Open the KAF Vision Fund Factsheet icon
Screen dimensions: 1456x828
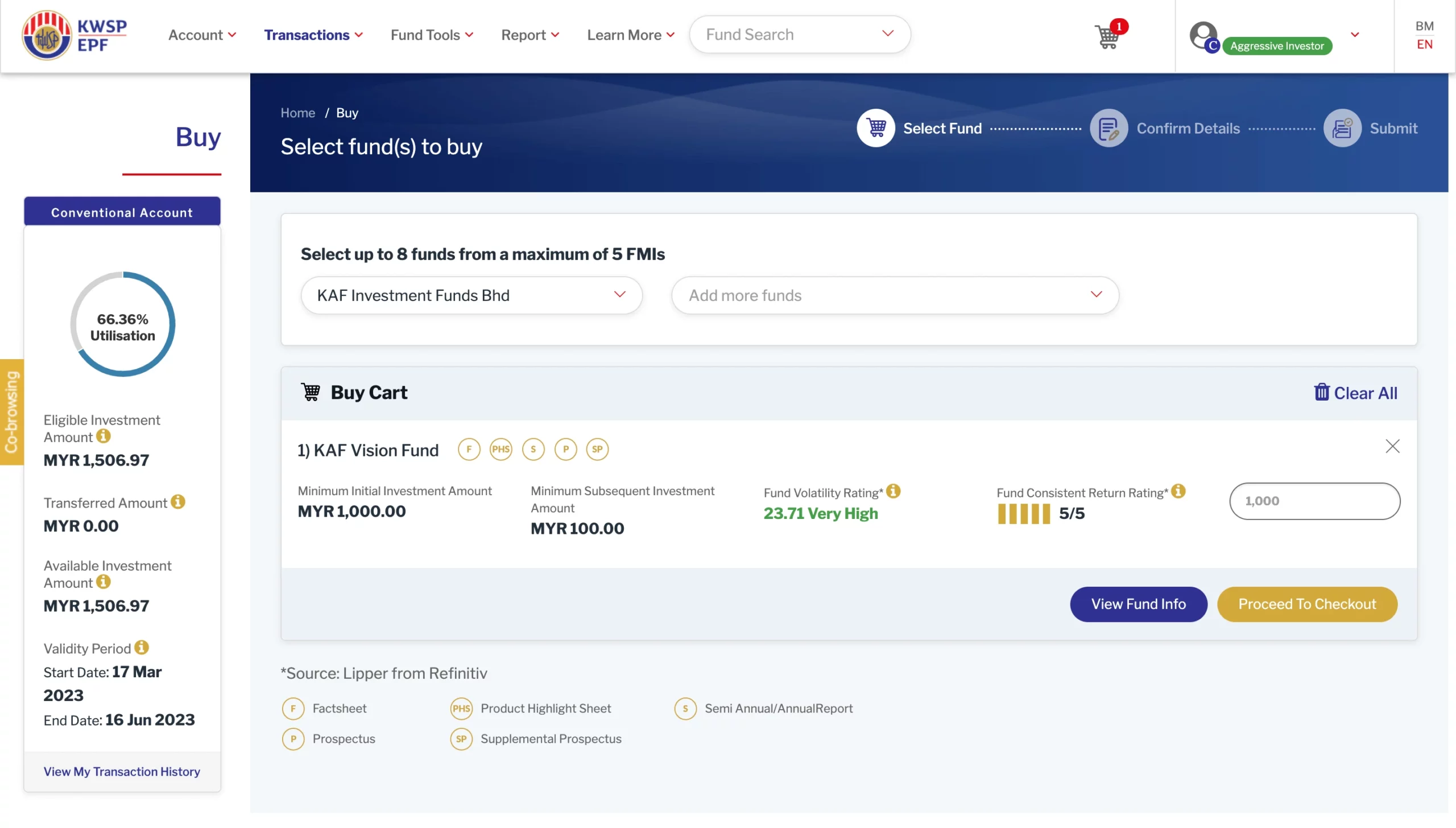[x=469, y=449]
